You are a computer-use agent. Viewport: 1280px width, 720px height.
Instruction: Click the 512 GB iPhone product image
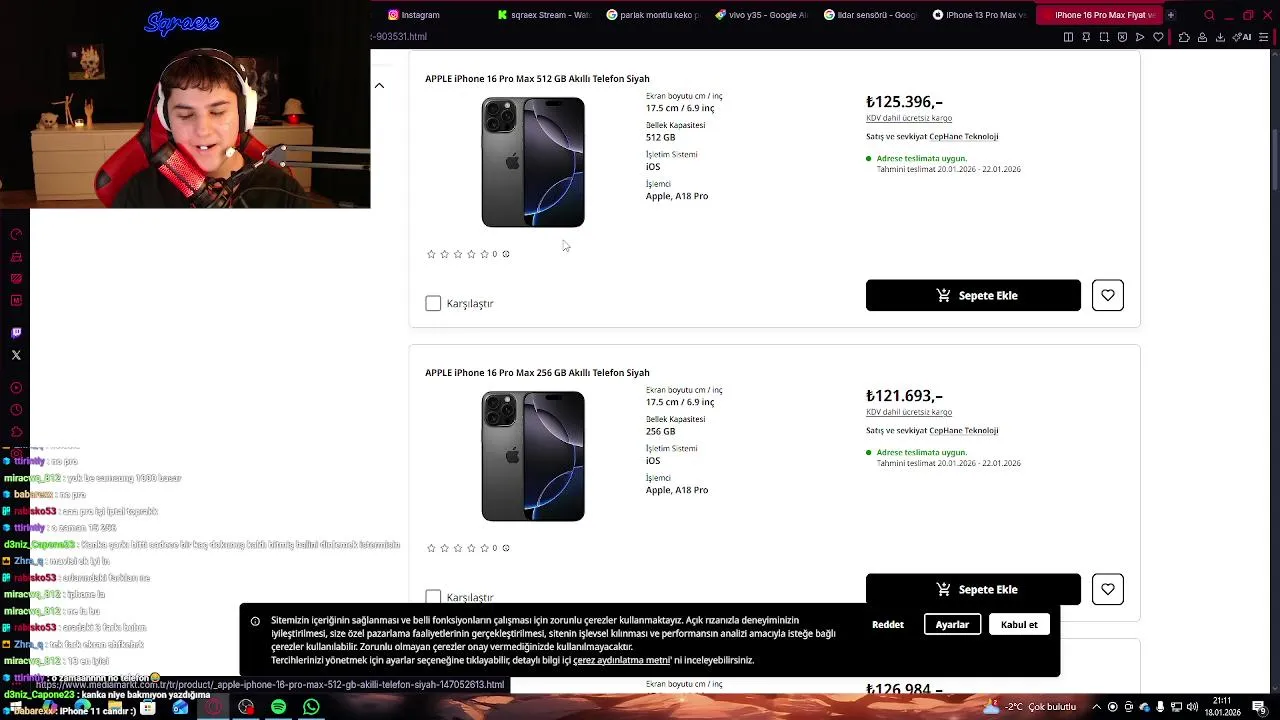pos(533,162)
